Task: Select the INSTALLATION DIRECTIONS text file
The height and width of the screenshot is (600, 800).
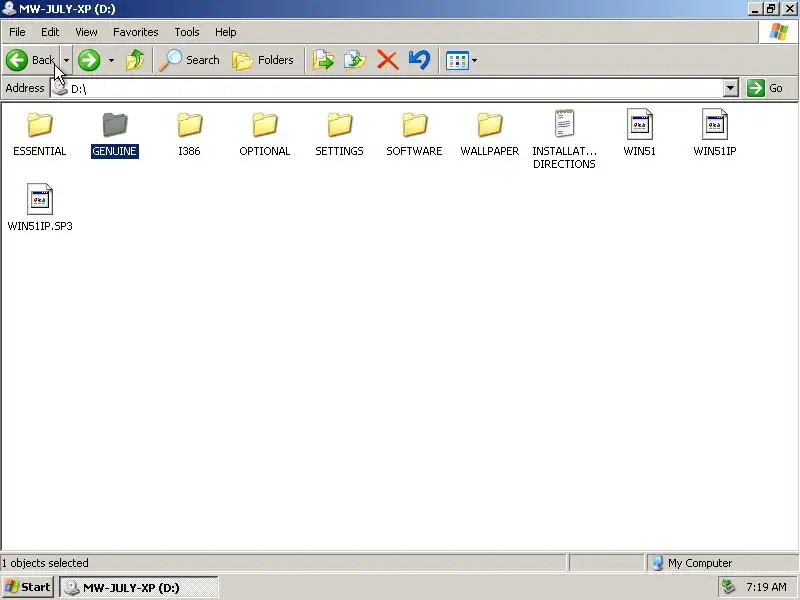Action: pyautogui.click(x=564, y=139)
